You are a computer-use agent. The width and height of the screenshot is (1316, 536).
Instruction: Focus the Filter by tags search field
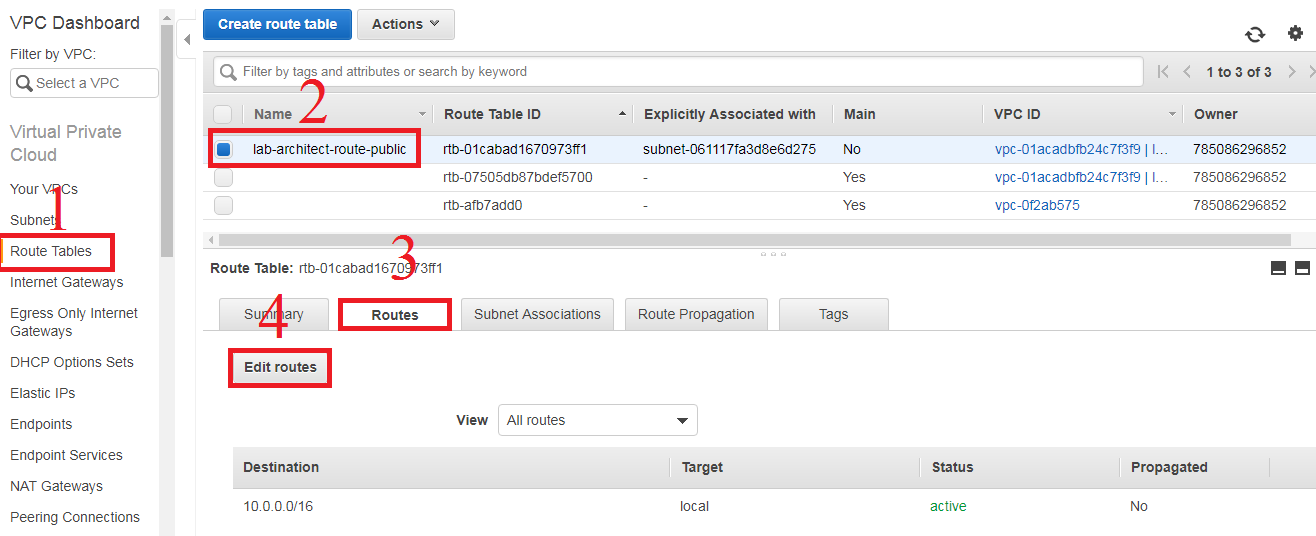click(678, 72)
